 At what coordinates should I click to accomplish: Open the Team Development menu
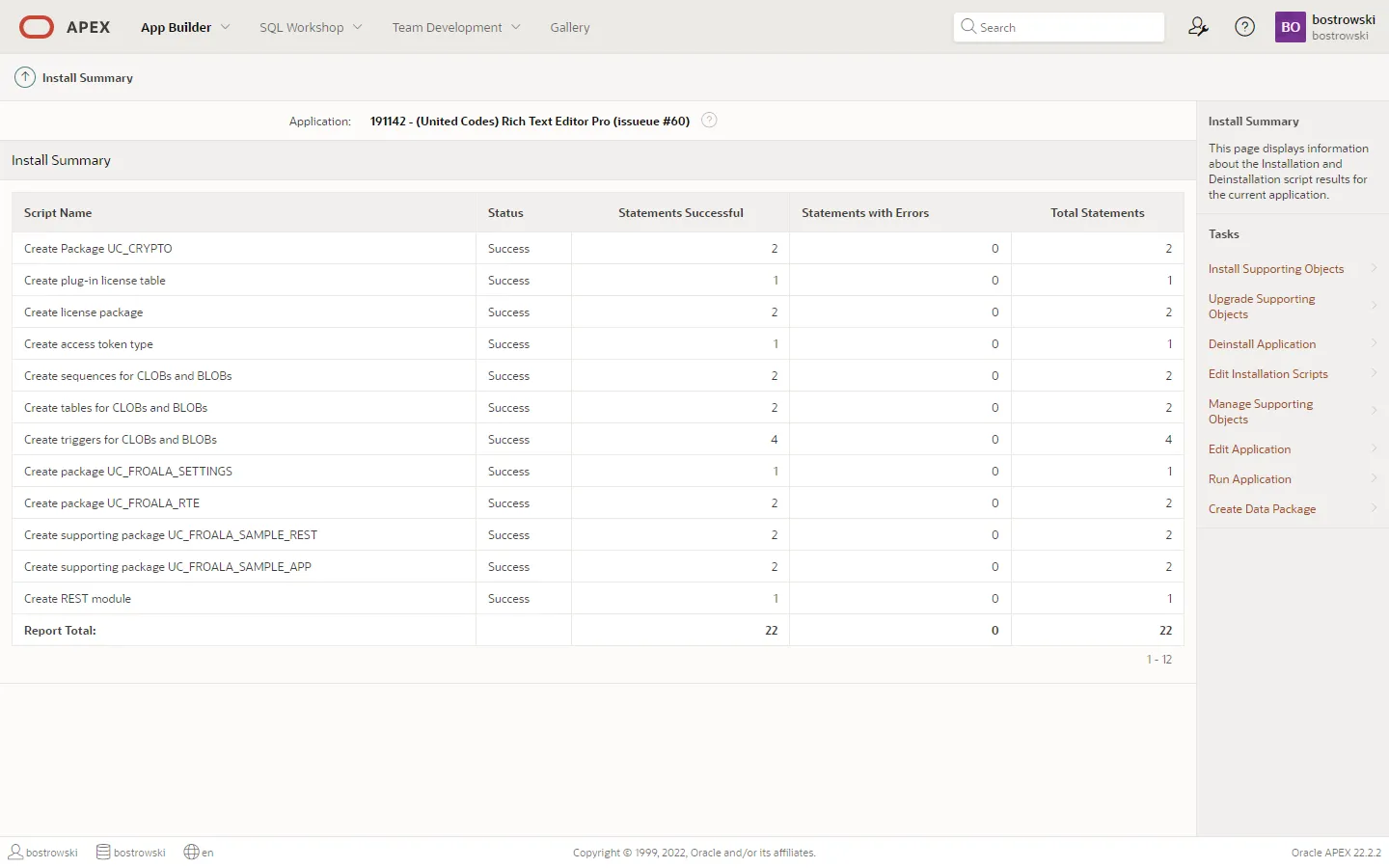[447, 27]
